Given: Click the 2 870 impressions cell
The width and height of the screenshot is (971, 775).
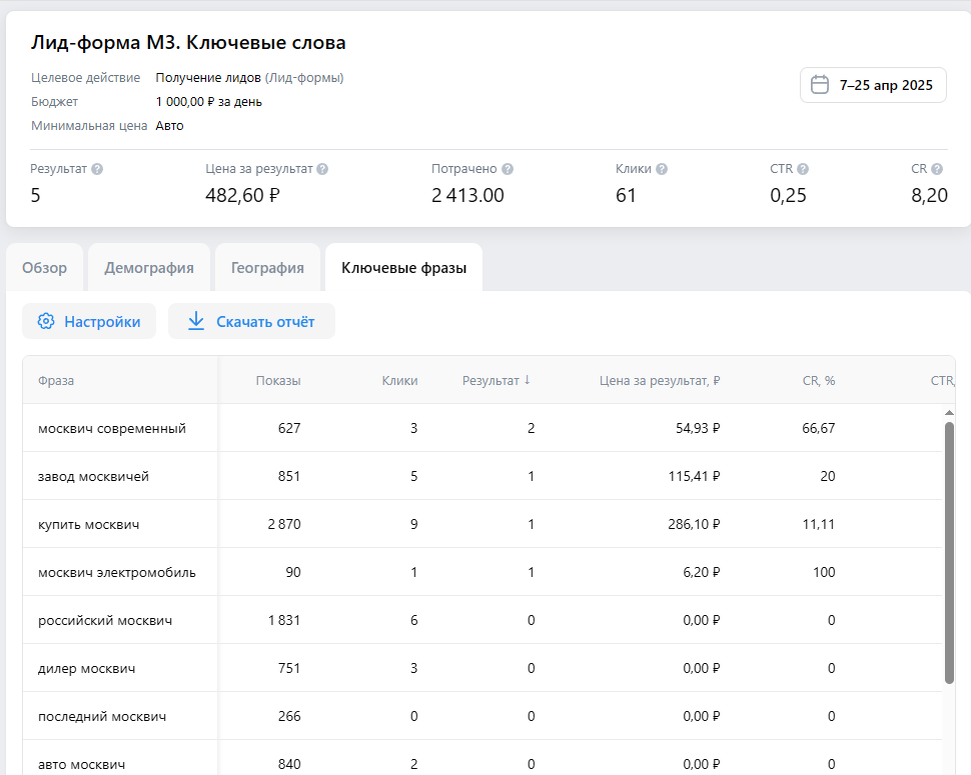Looking at the screenshot, I should tap(284, 524).
